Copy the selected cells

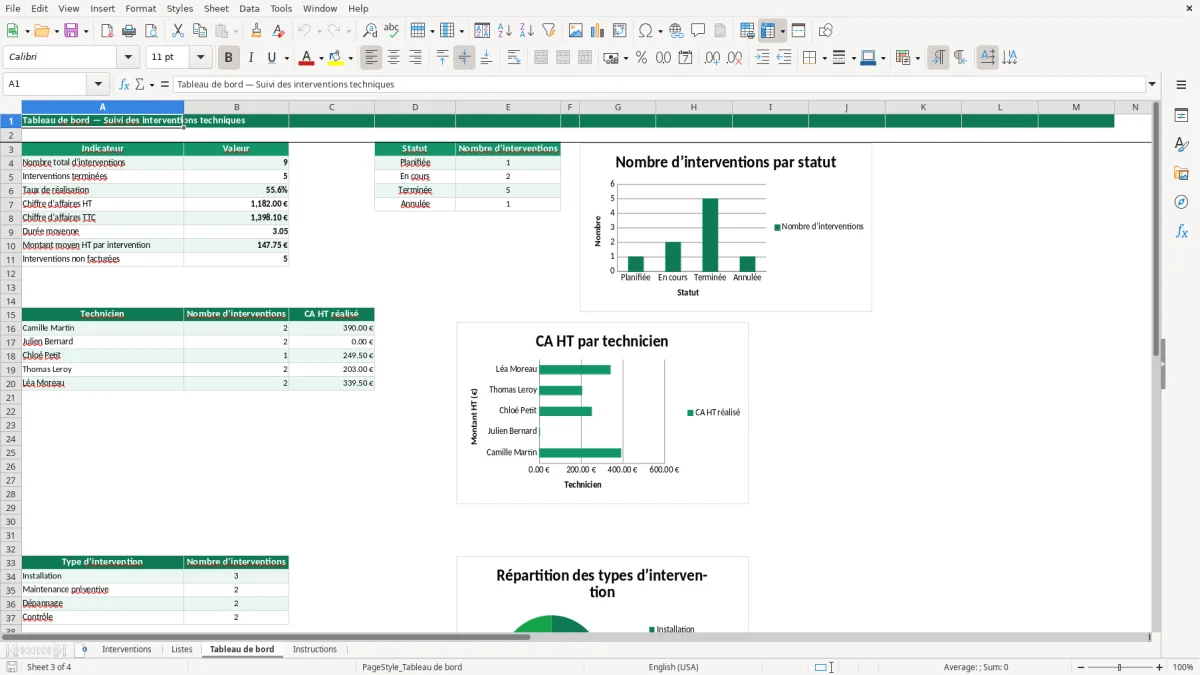pos(200,31)
